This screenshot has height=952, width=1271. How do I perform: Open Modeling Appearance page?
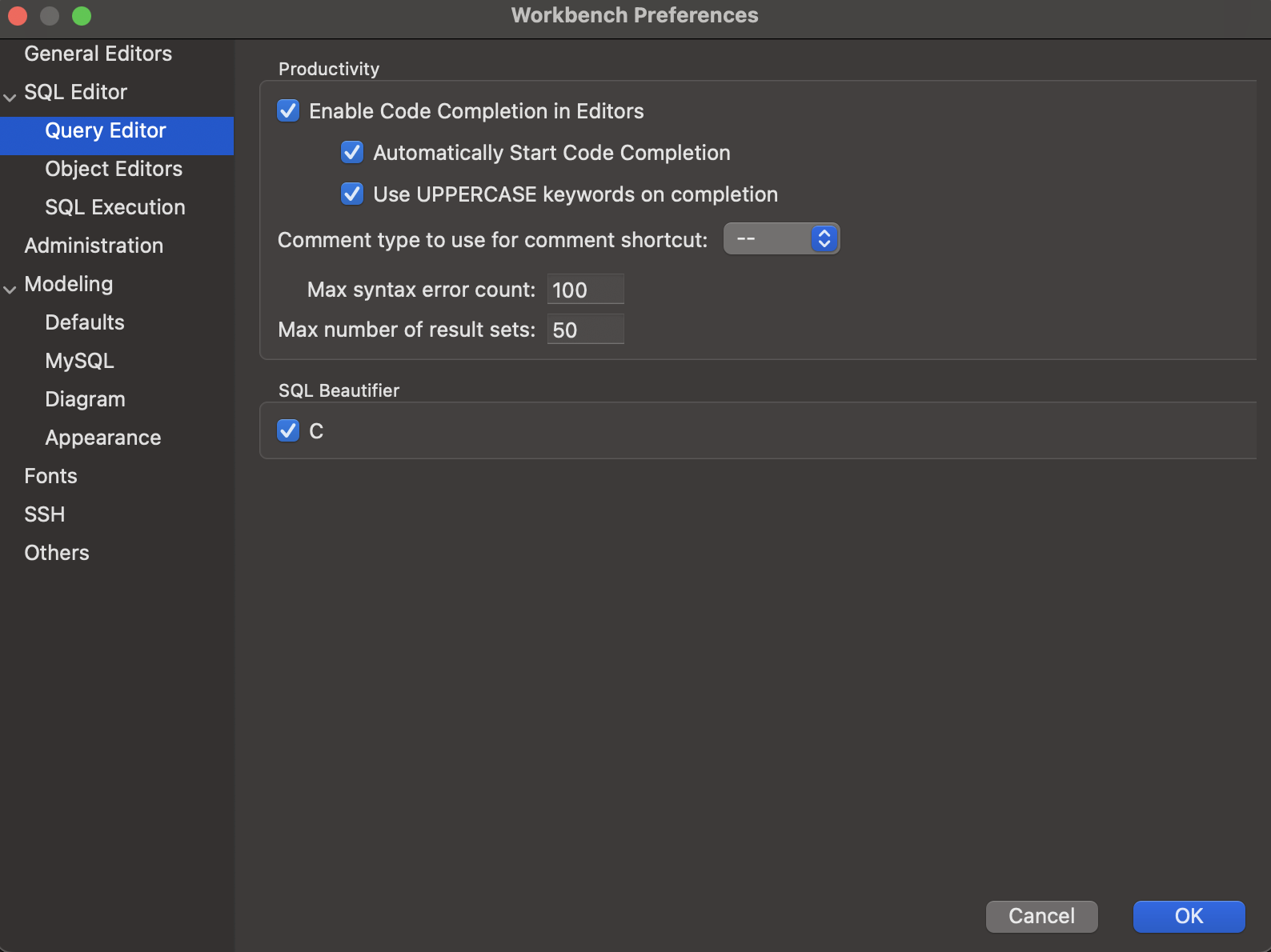103,438
